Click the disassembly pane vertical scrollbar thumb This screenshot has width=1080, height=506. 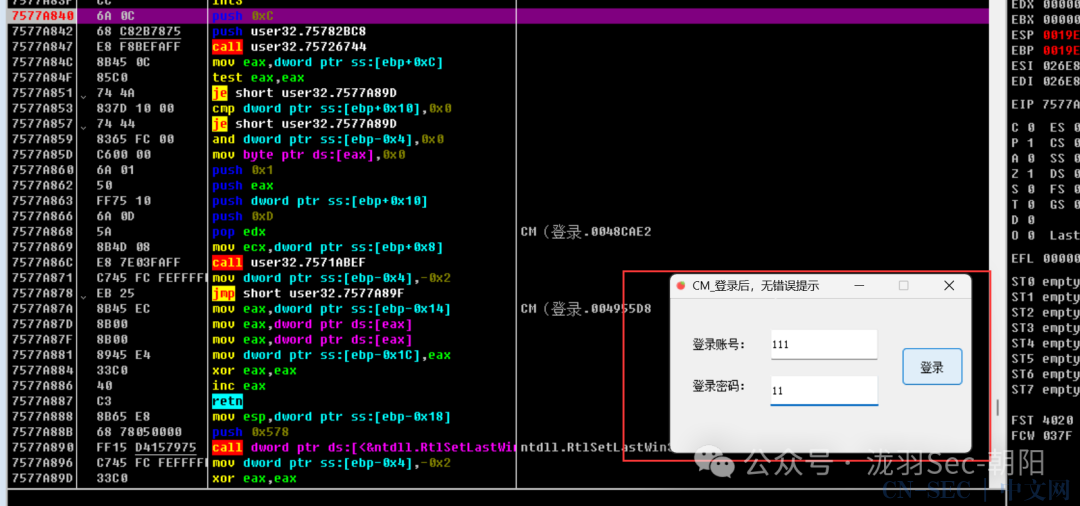tap(997, 407)
